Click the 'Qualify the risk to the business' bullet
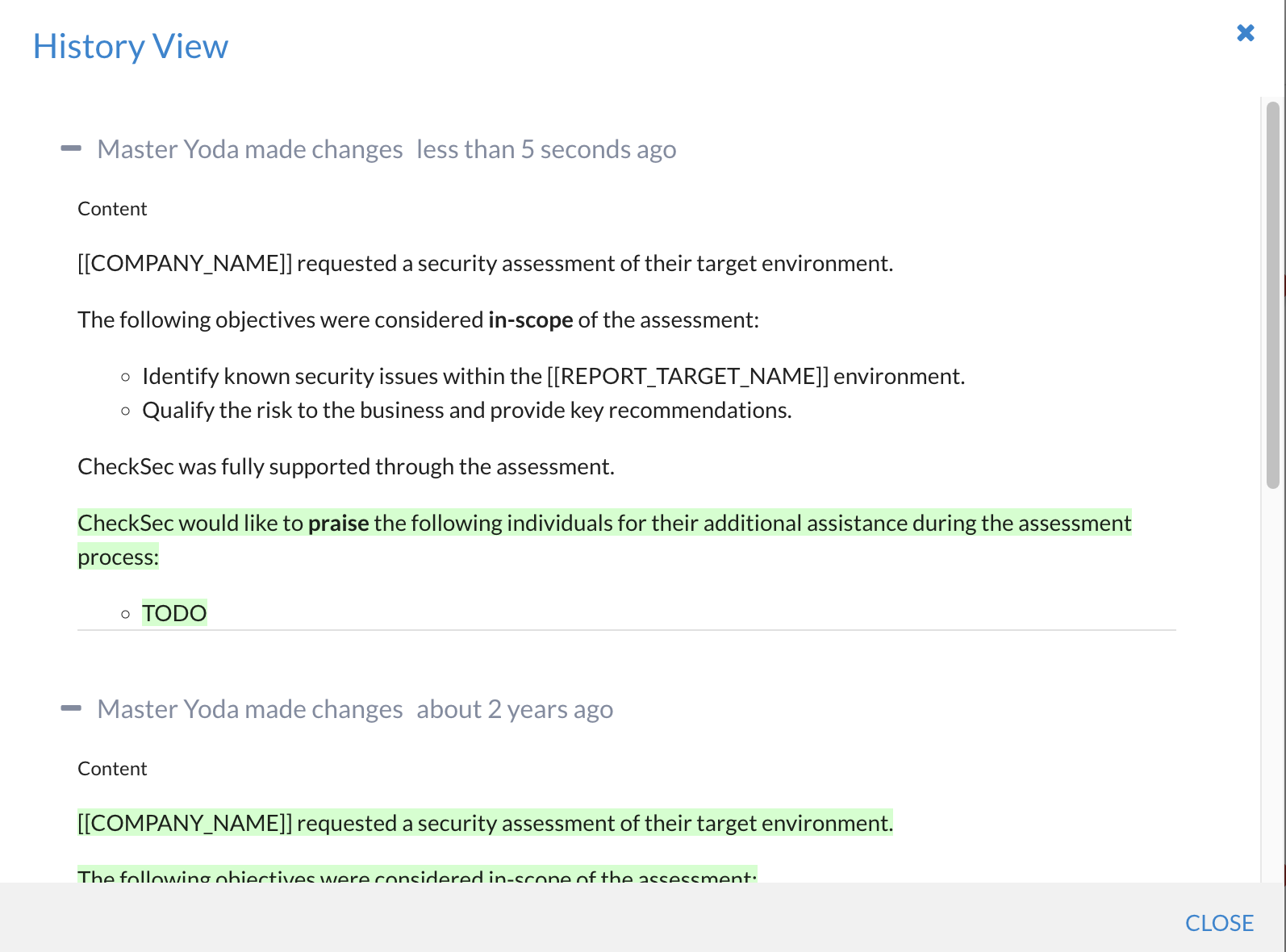This screenshot has height=952, width=1286. 466,411
